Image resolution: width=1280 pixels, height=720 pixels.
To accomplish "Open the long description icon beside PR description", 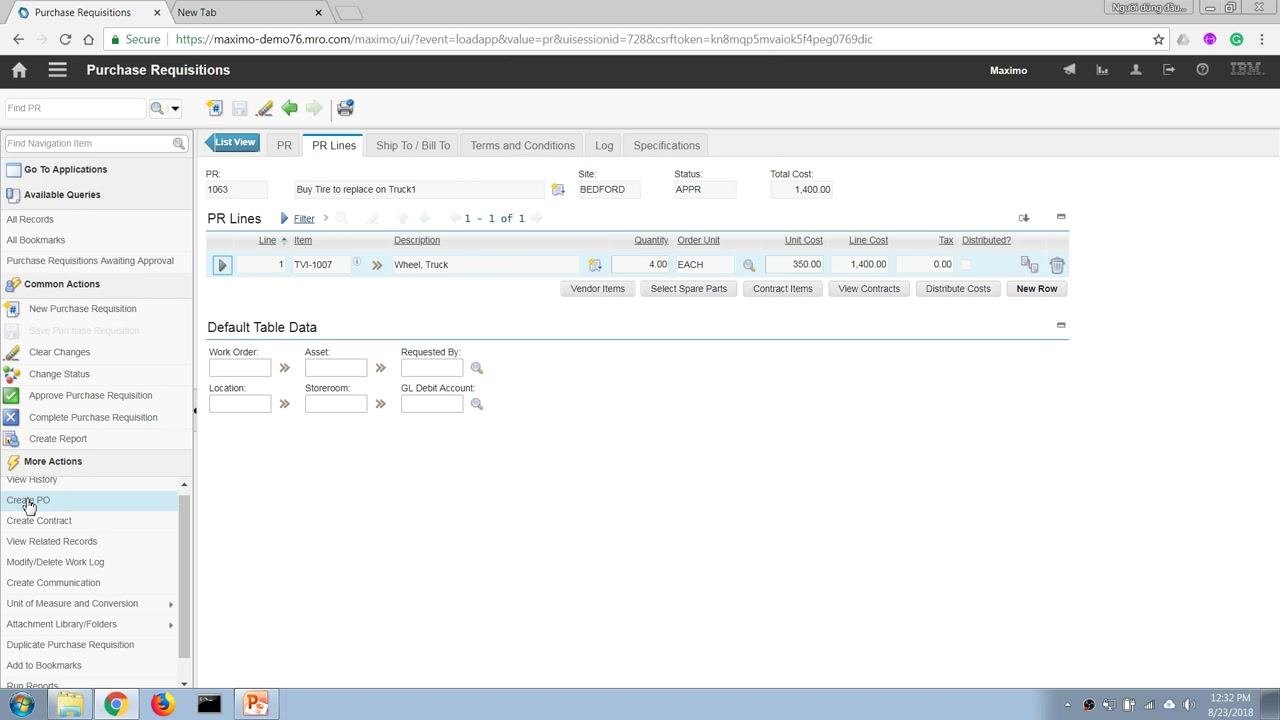I will coord(558,190).
